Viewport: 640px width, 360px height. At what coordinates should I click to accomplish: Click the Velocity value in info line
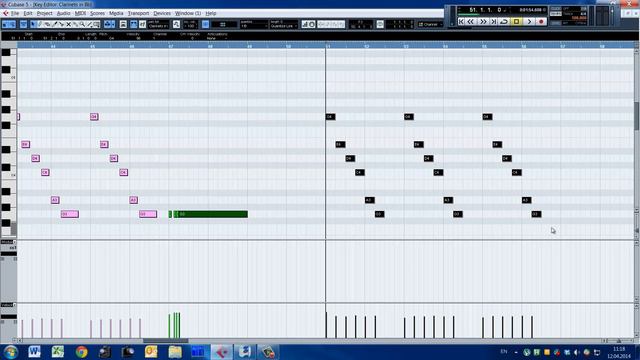[x=138, y=38]
